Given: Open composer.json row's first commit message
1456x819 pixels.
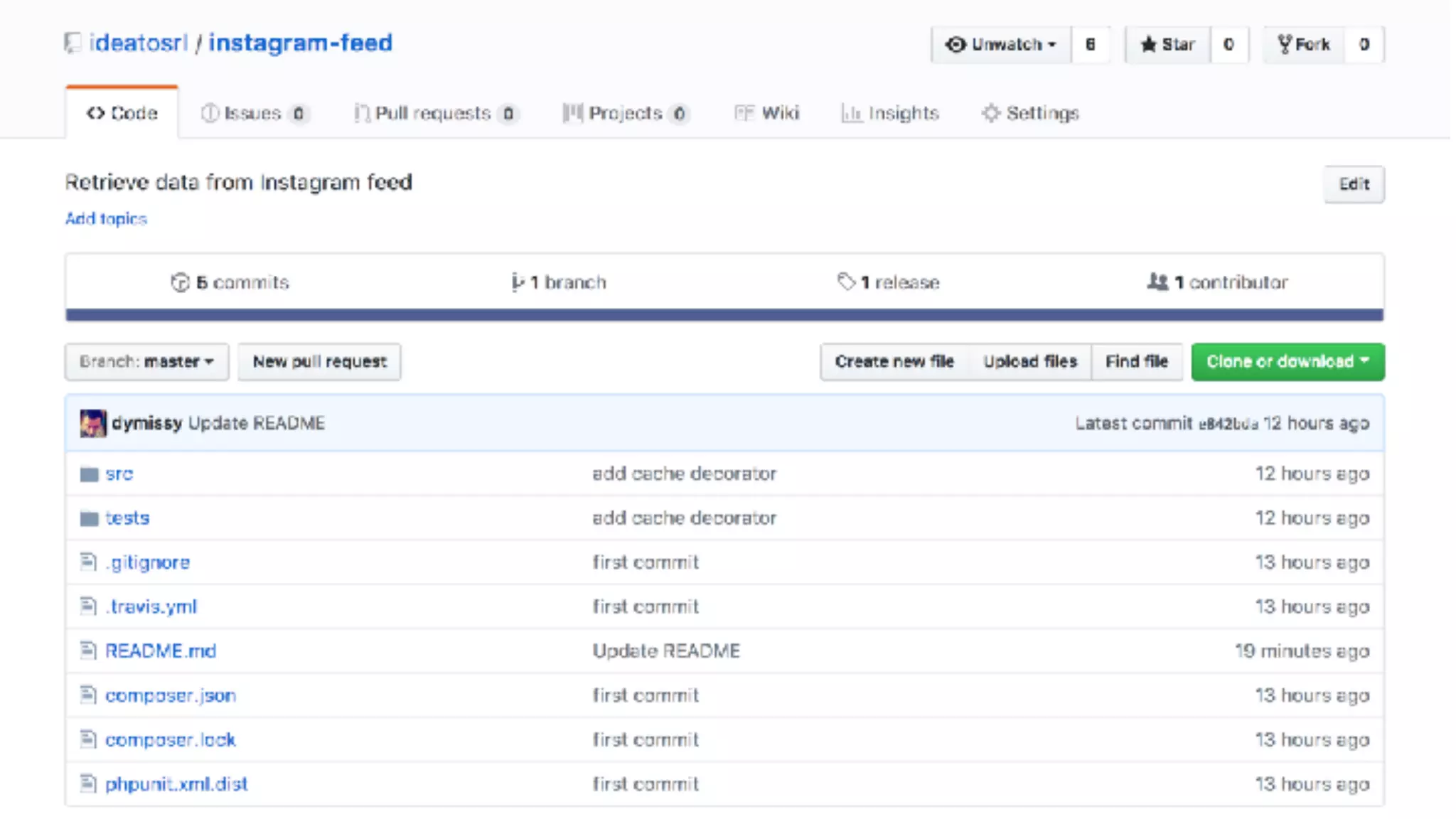Looking at the screenshot, I should (646, 695).
